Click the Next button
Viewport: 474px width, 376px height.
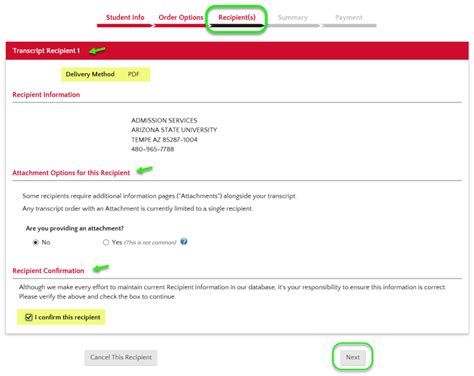(353, 357)
